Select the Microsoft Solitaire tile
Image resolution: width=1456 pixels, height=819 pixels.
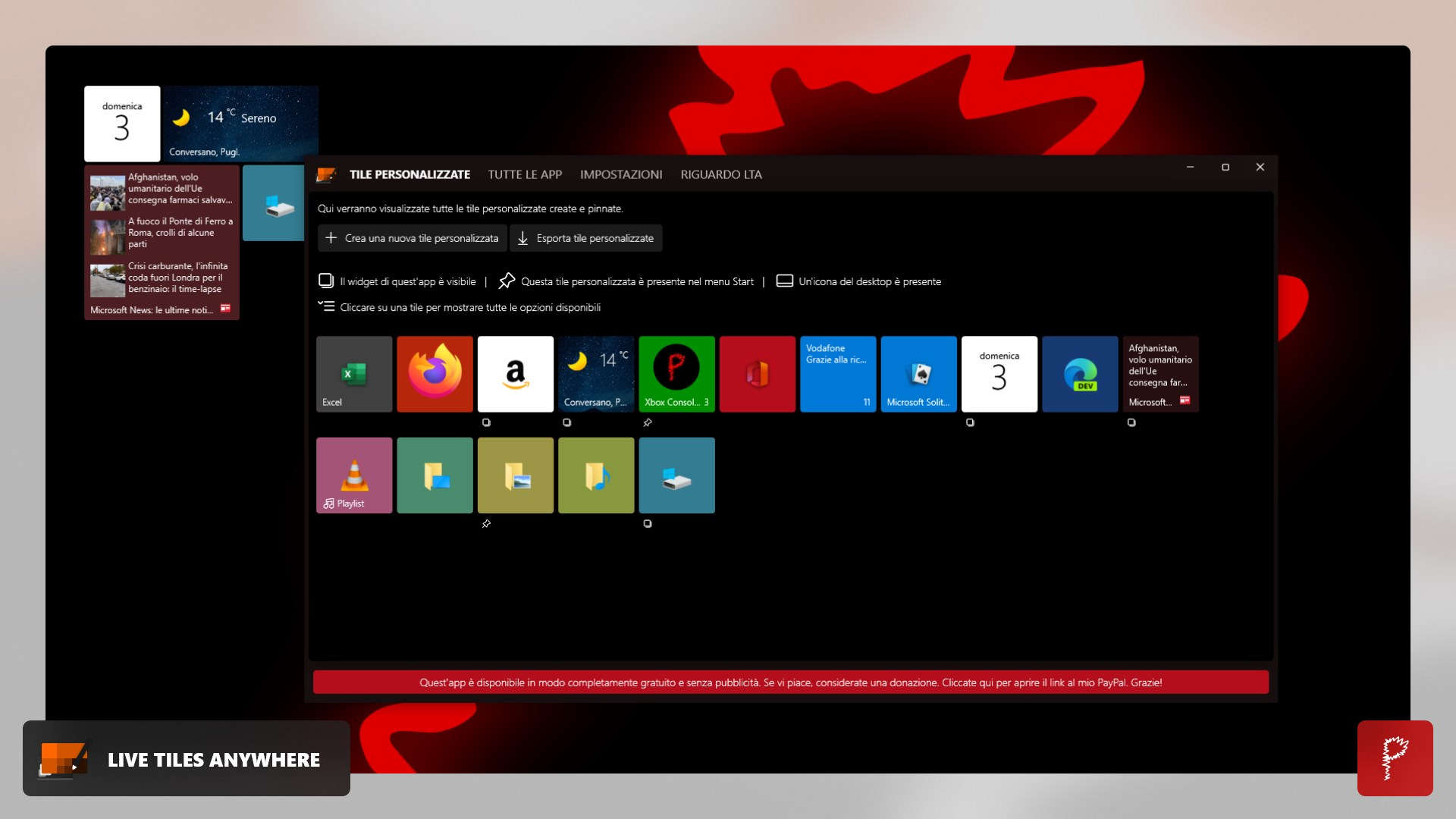coord(918,374)
